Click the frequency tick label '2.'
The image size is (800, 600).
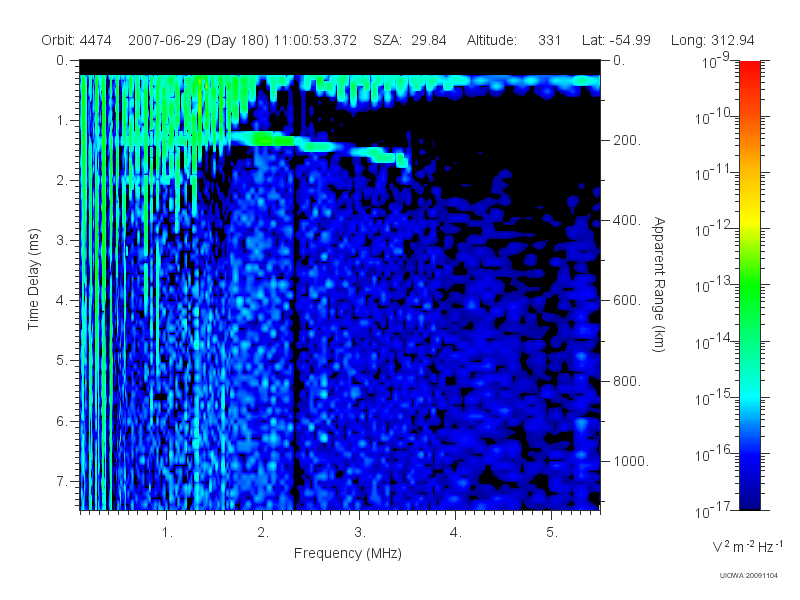[x=263, y=533]
